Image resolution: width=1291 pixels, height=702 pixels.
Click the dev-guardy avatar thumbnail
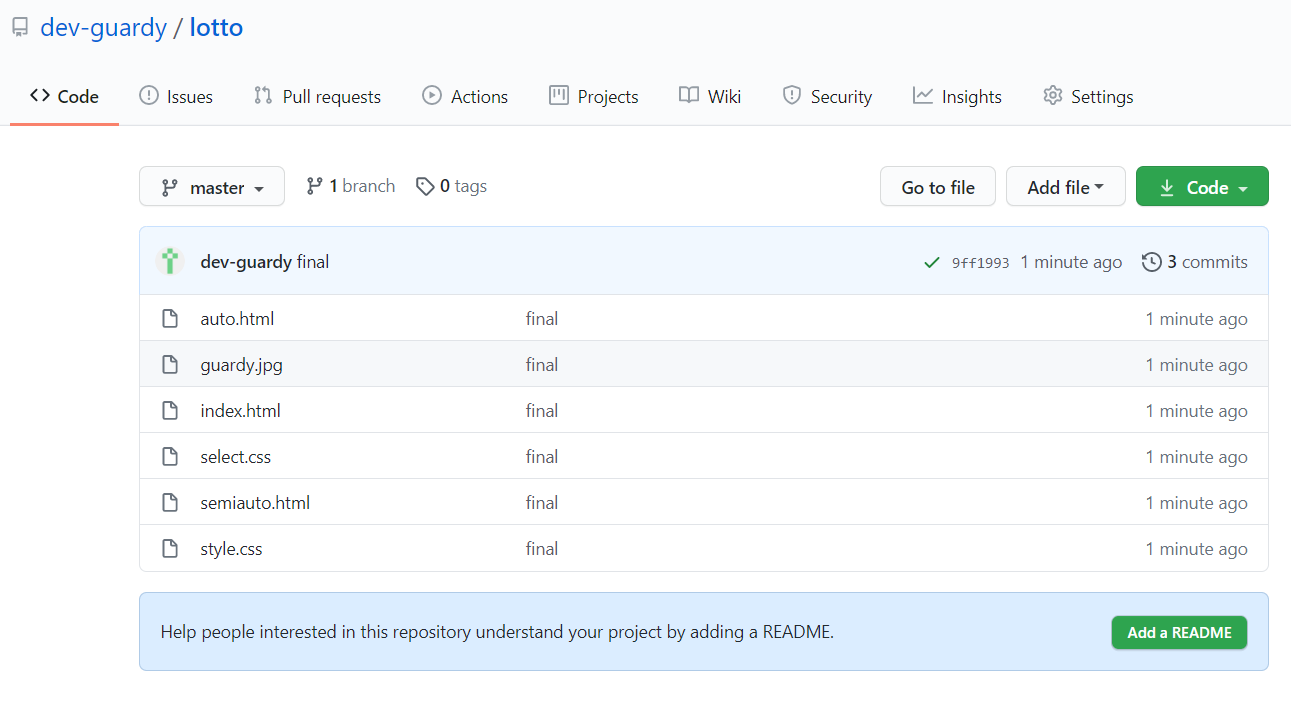coord(171,262)
